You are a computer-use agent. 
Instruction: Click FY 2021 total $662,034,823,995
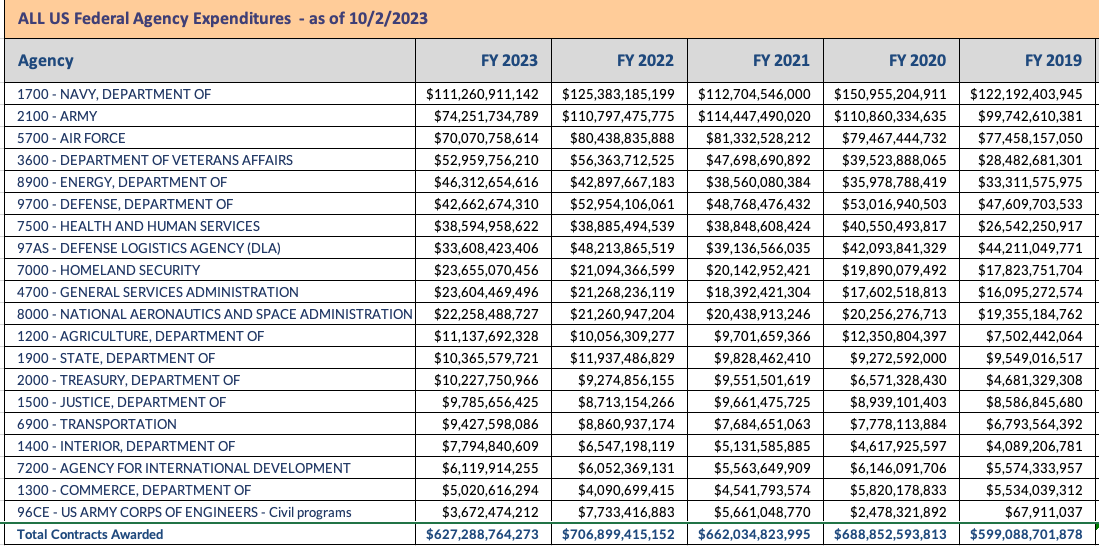click(x=754, y=534)
